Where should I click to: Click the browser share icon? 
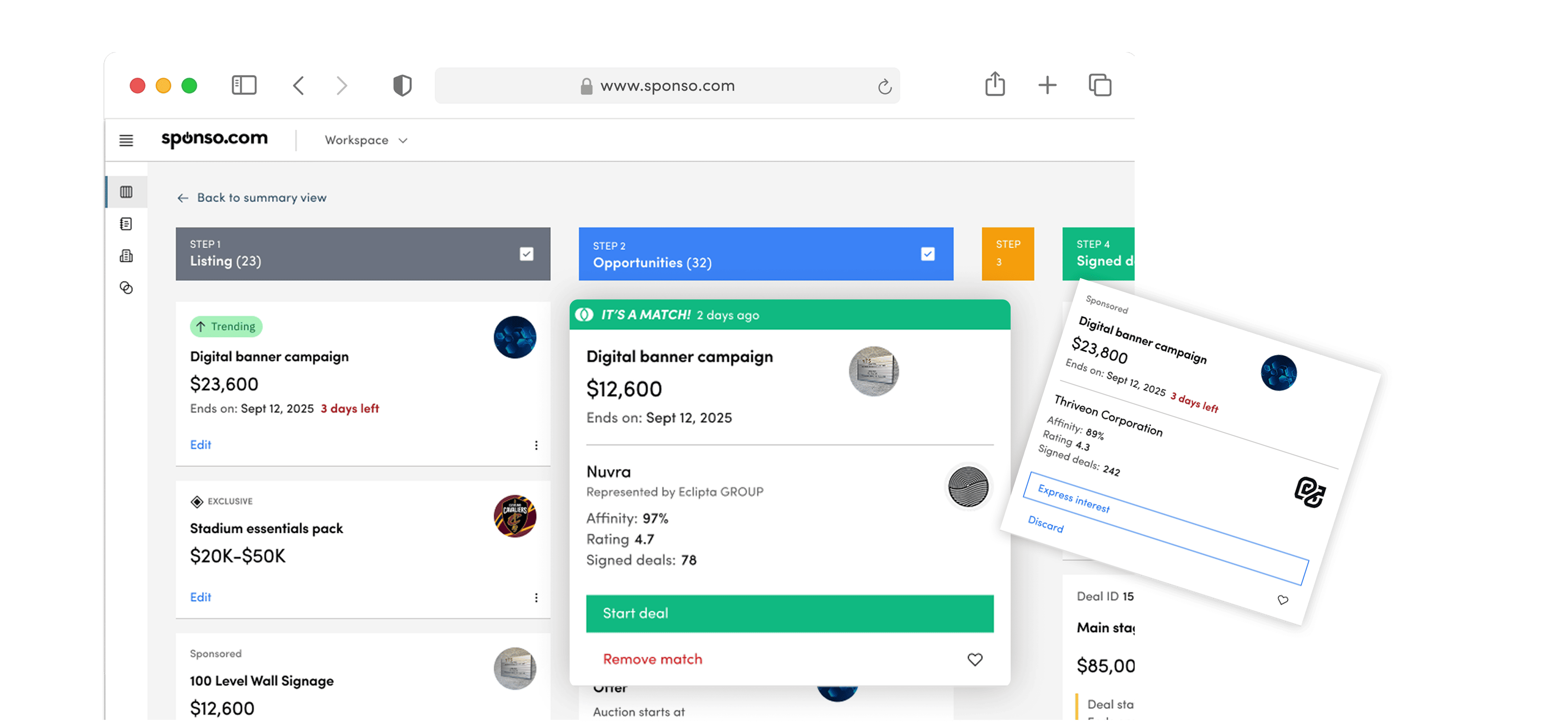click(x=995, y=85)
